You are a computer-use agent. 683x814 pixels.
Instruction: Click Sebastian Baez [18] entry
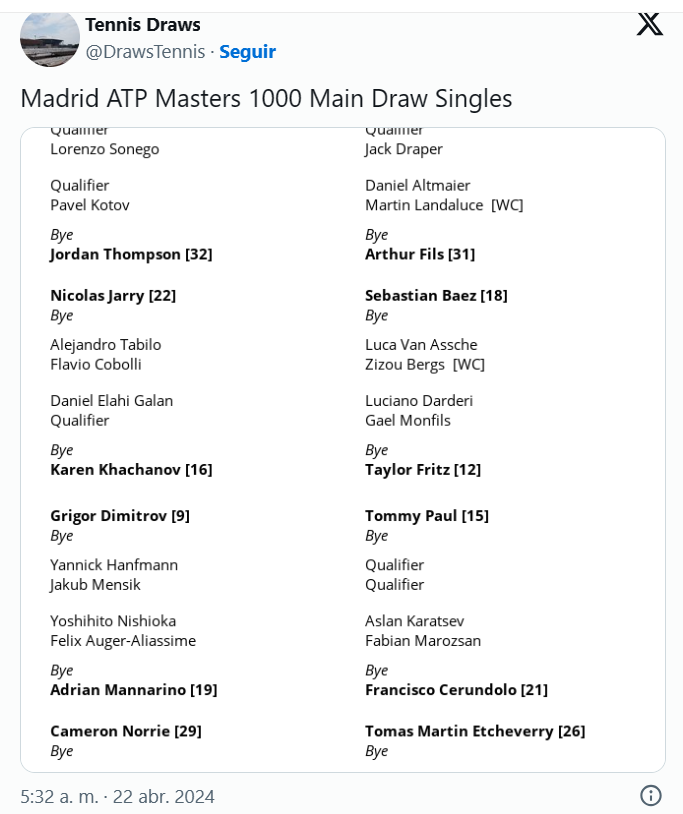tap(436, 296)
